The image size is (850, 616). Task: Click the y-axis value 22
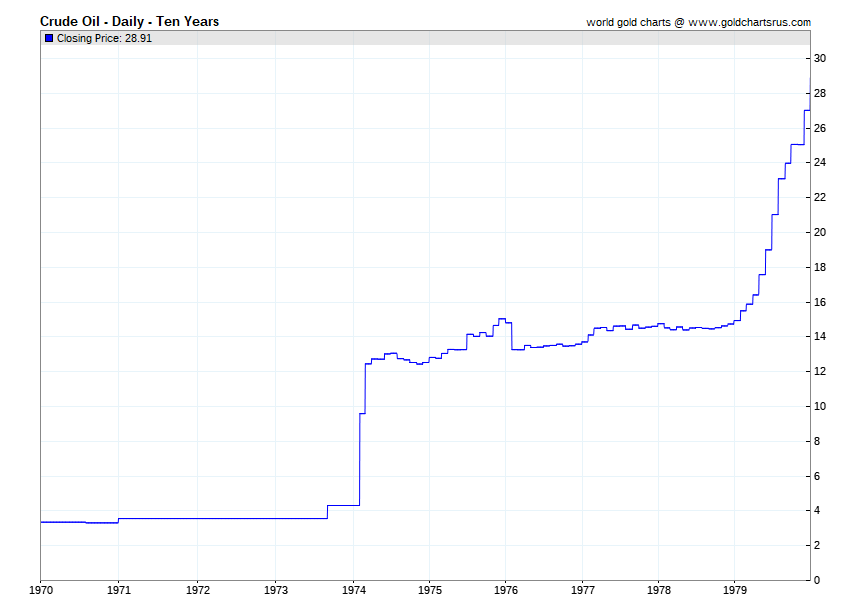pos(820,197)
